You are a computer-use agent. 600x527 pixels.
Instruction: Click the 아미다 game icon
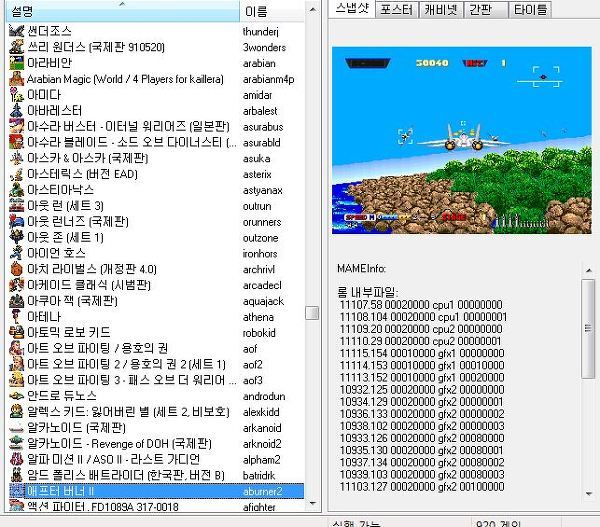click(16, 95)
